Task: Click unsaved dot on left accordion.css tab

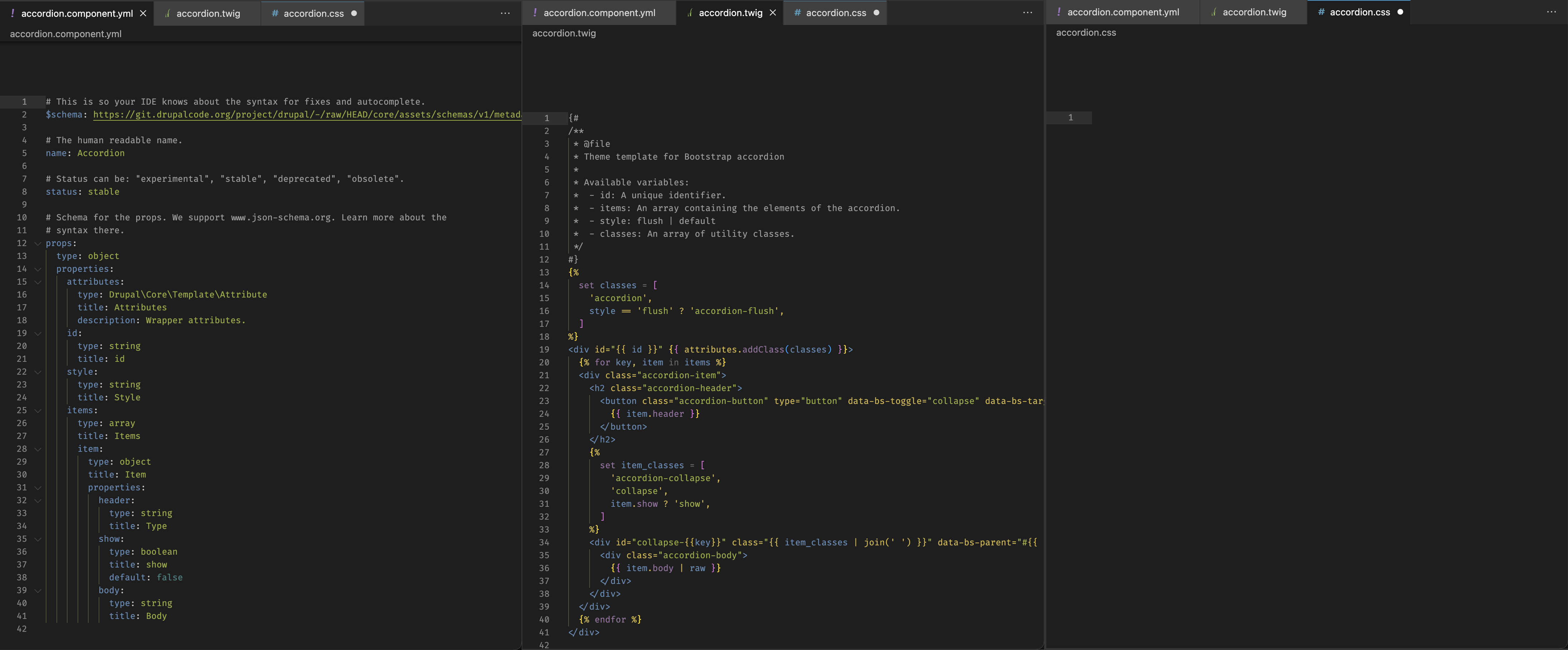Action: click(x=354, y=13)
